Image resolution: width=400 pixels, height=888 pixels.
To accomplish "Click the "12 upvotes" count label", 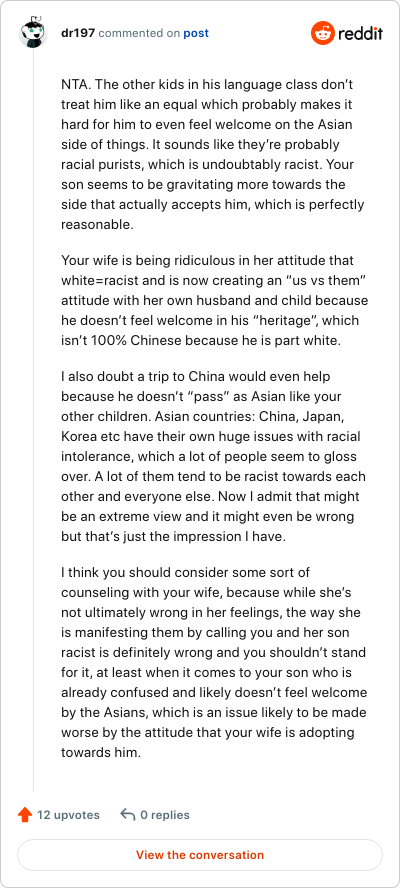I will pos(69,815).
